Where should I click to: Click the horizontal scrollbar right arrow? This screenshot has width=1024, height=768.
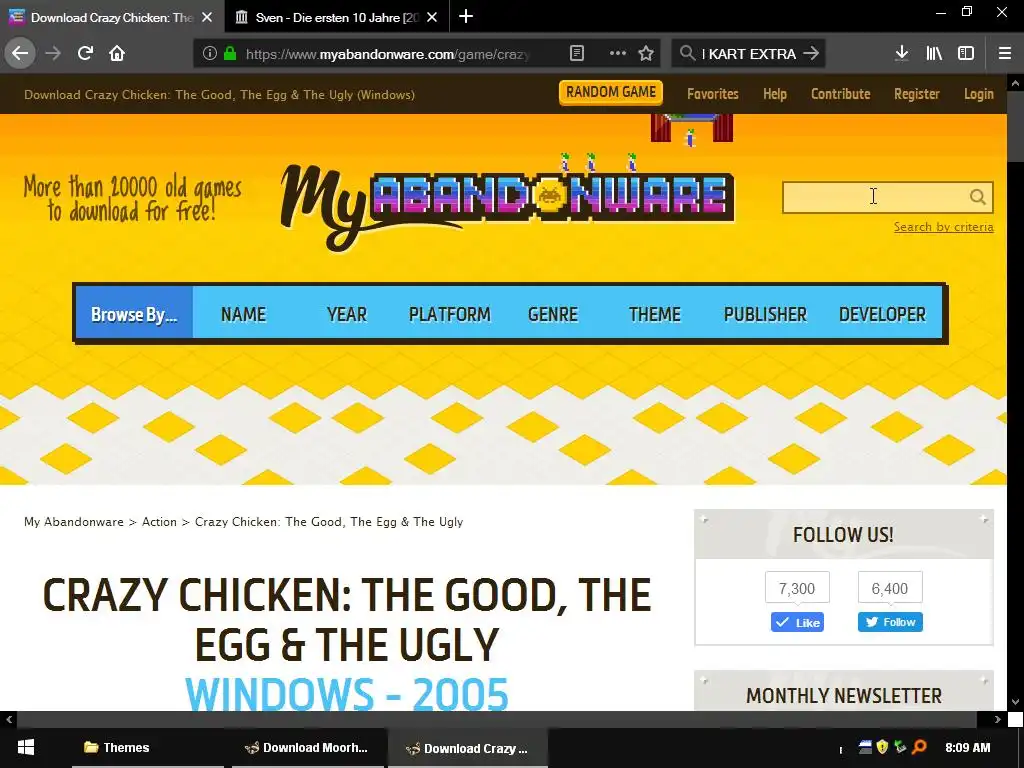pos(997,720)
